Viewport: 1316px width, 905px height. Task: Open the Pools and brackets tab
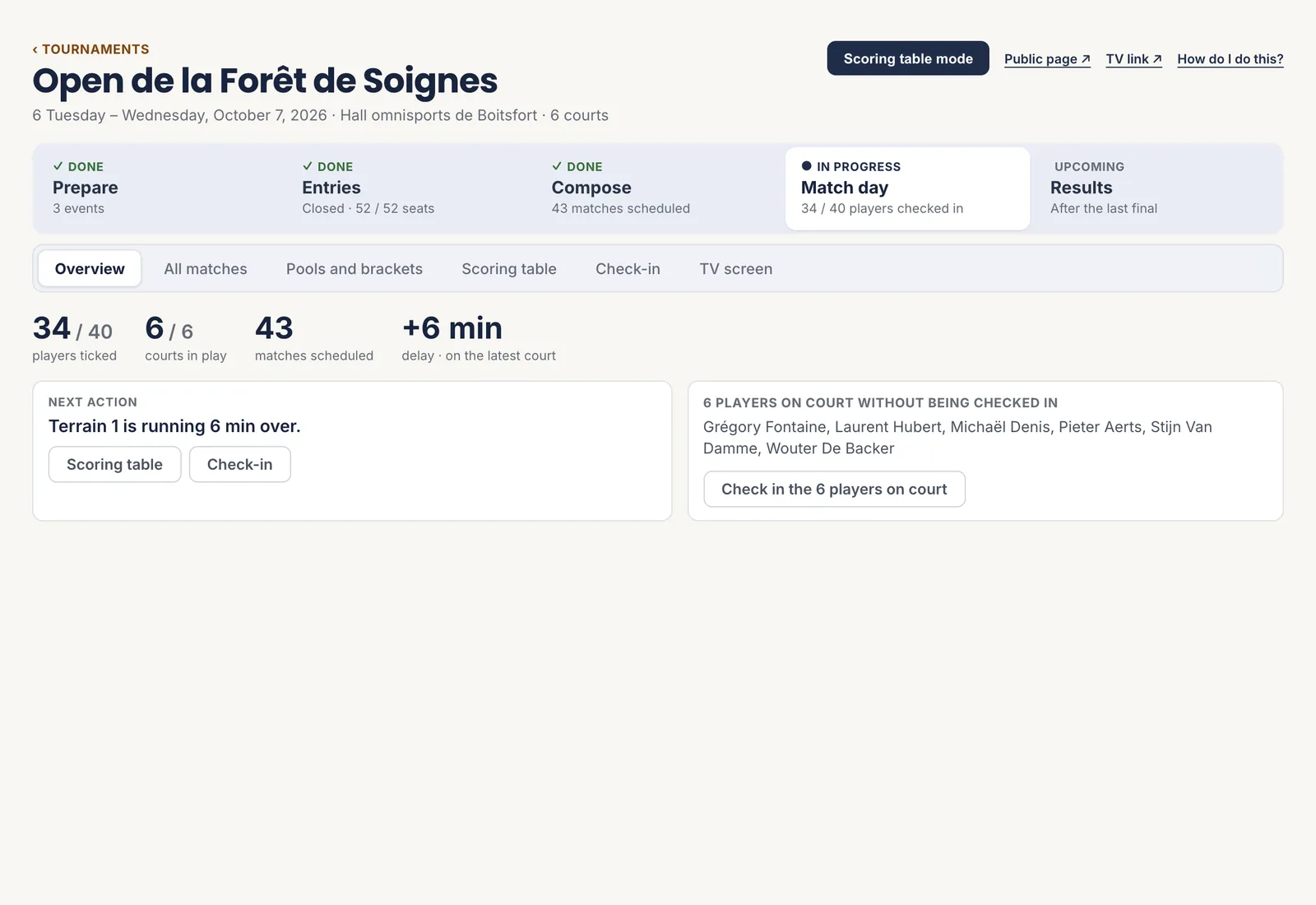tap(354, 268)
